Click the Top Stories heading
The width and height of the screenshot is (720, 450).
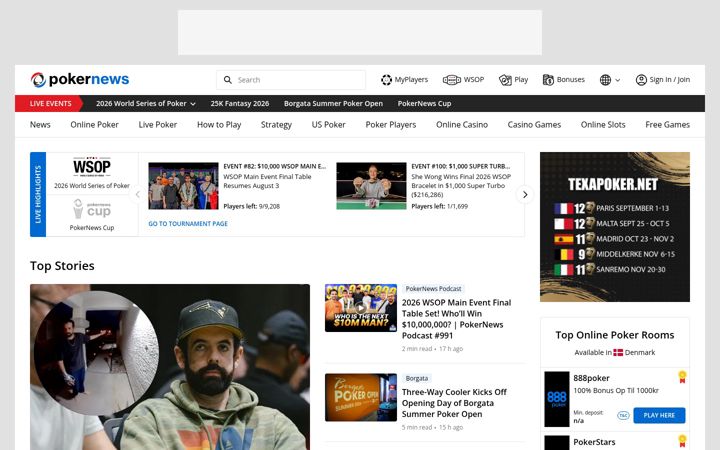(62, 266)
